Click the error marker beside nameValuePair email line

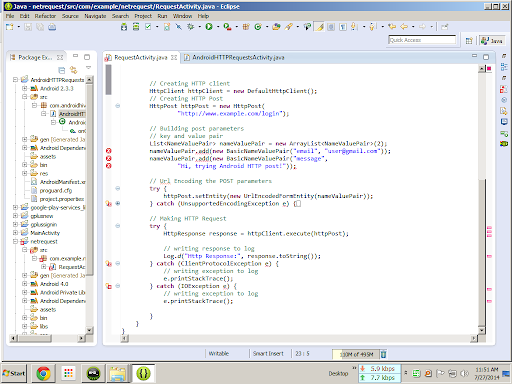click(x=109, y=151)
